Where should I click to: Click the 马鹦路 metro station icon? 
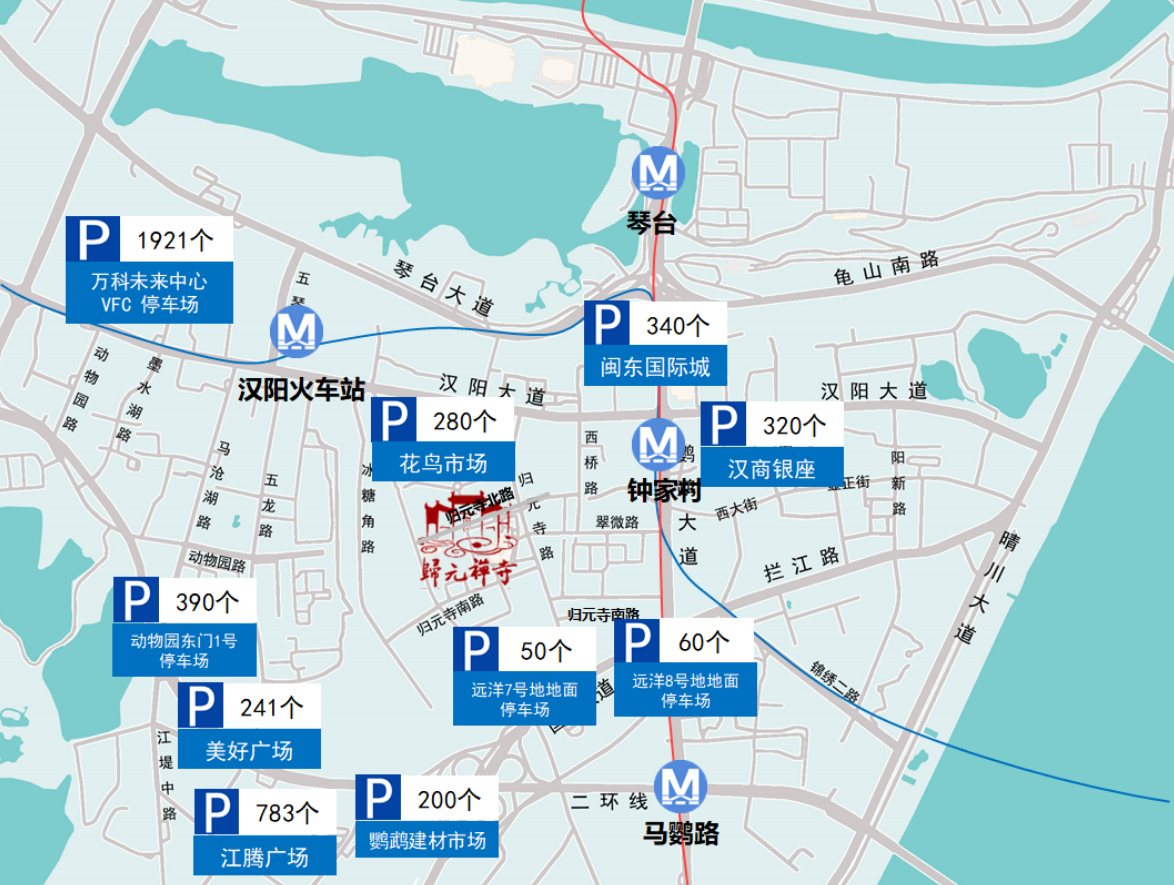pos(681,787)
